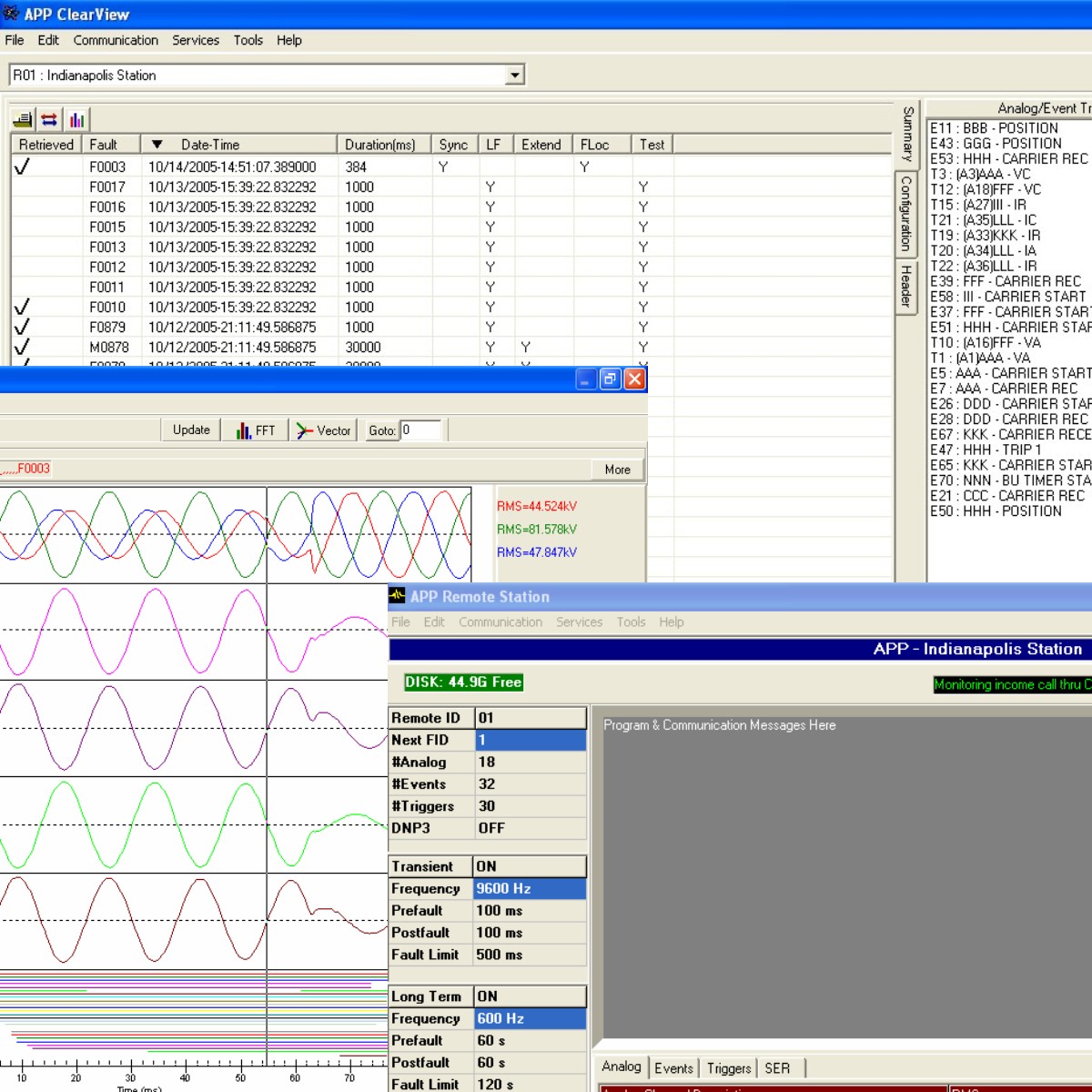Click the Goto button
The width and height of the screenshot is (1092, 1092).
click(381, 430)
